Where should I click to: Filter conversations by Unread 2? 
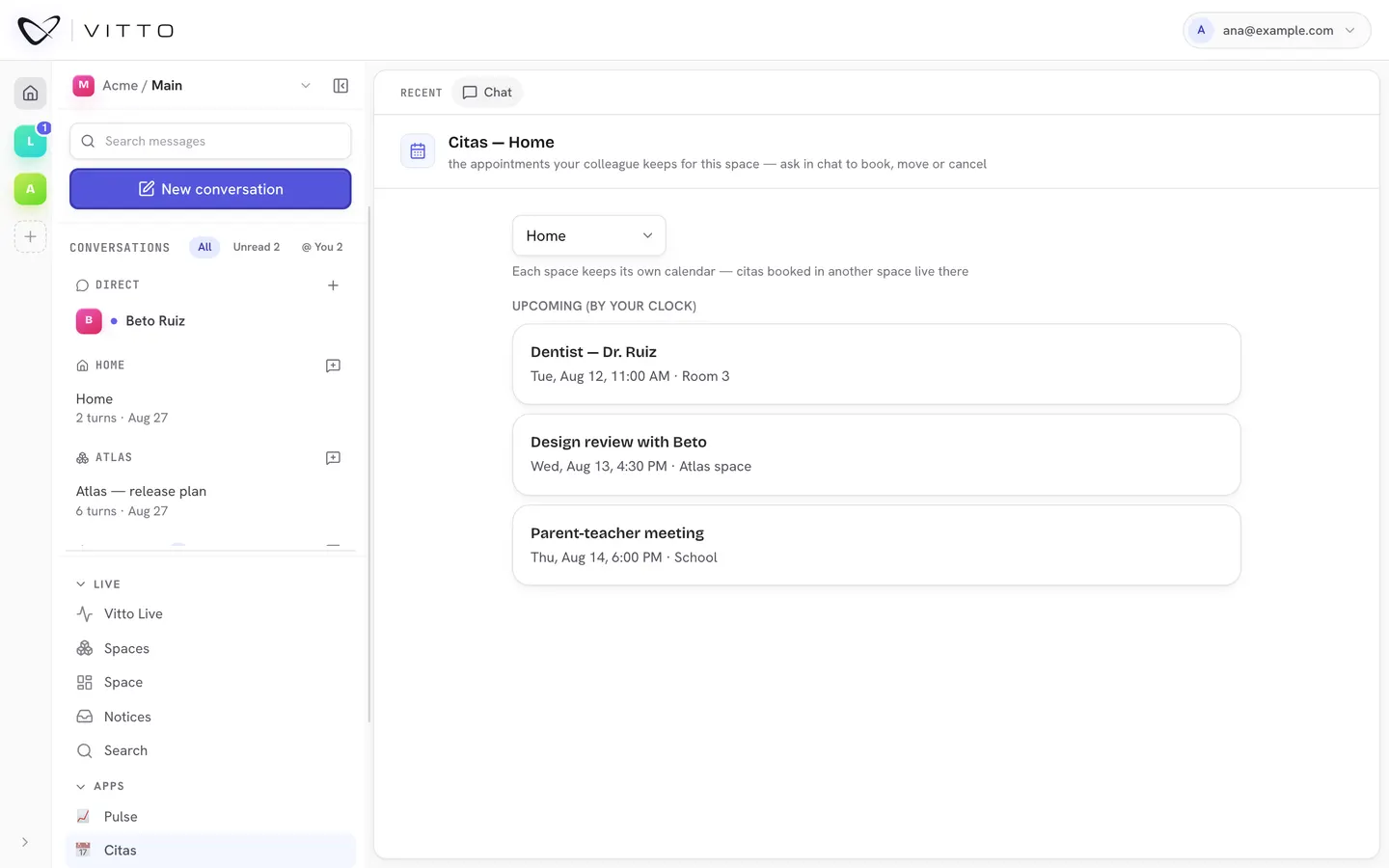tap(257, 248)
